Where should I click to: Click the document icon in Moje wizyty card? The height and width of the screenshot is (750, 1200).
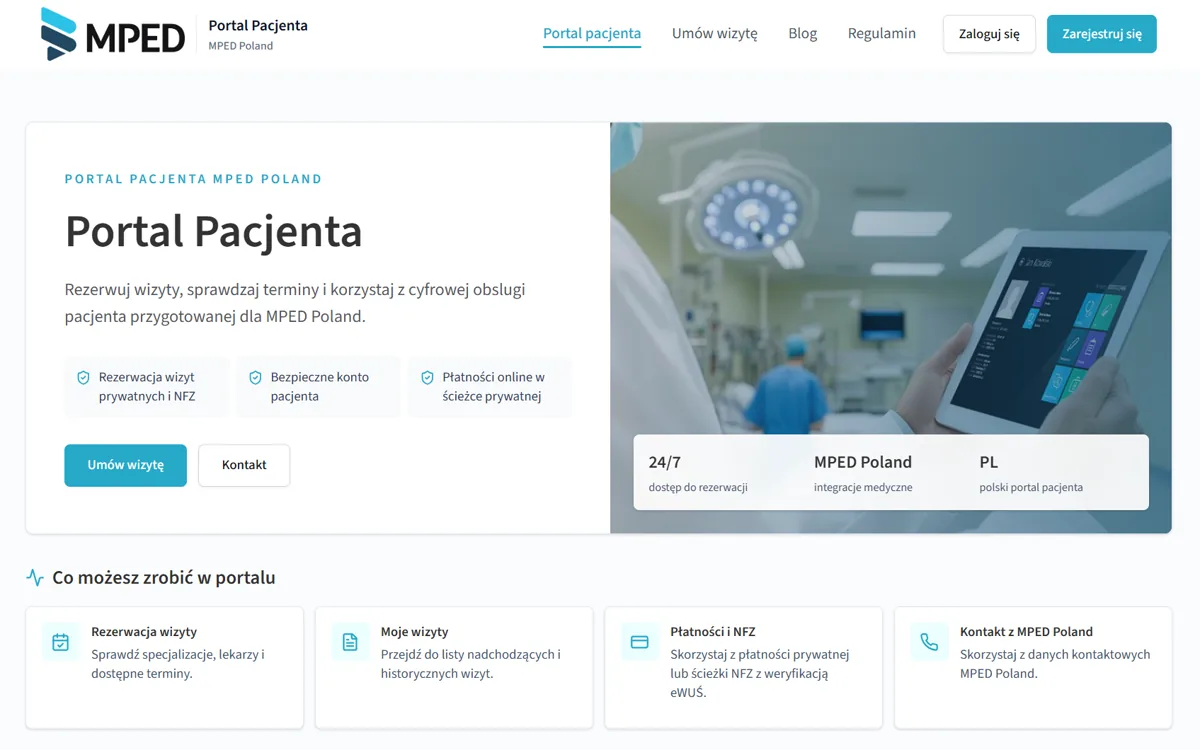click(x=350, y=642)
